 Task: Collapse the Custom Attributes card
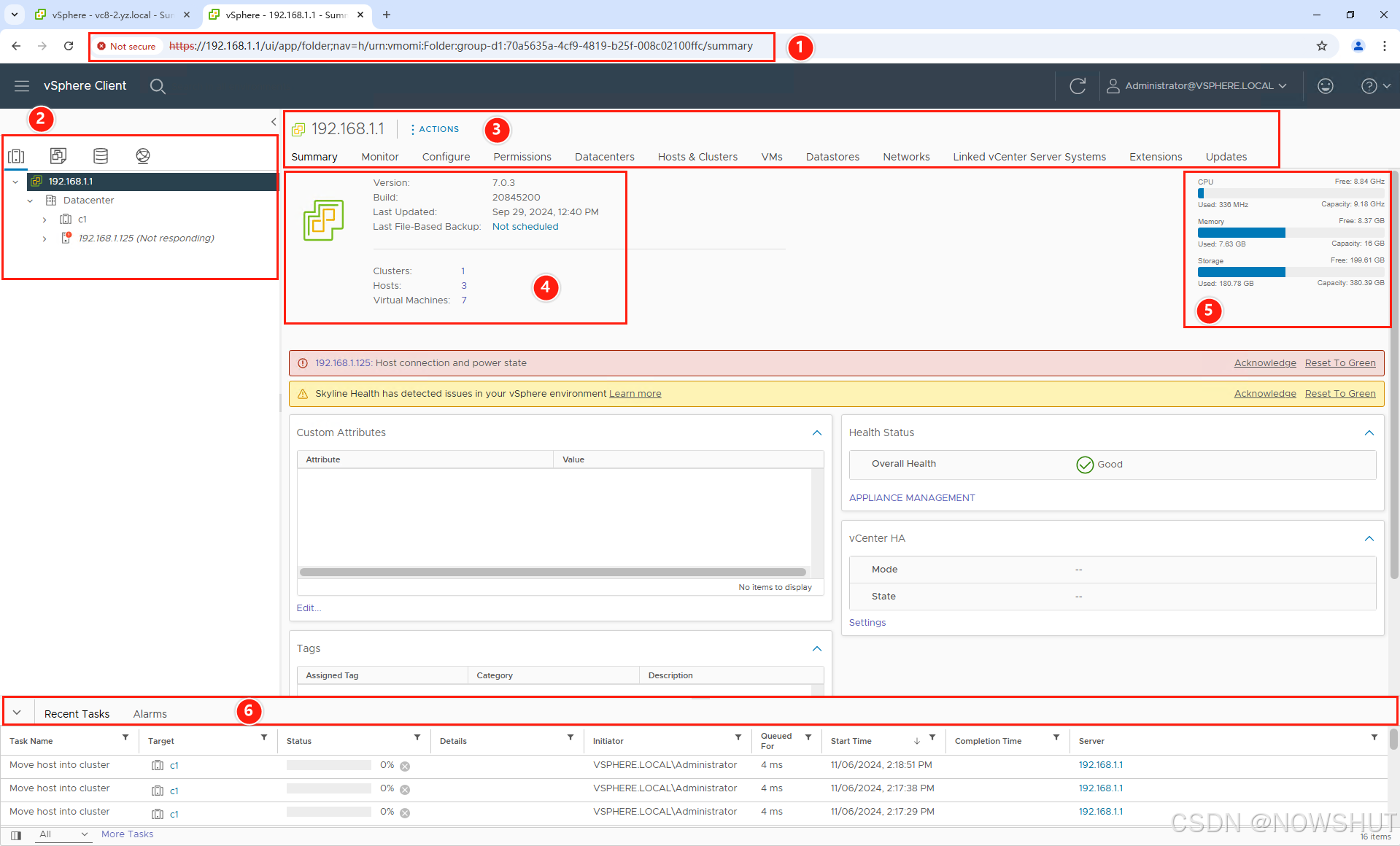[x=817, y=433]
